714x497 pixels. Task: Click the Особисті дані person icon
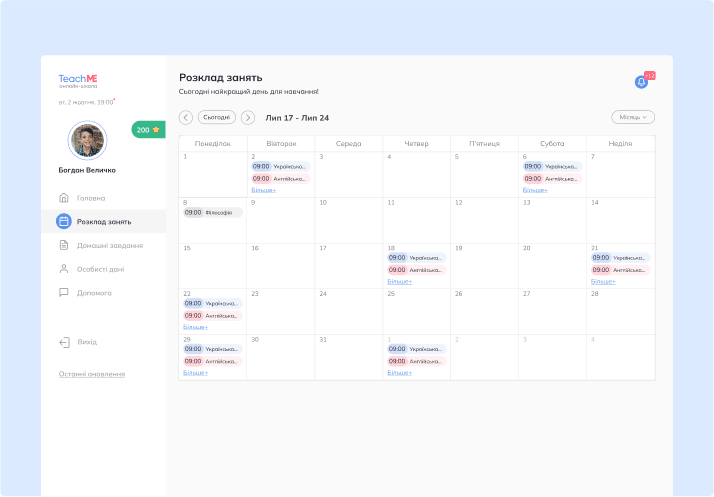[x=64, y=269]
